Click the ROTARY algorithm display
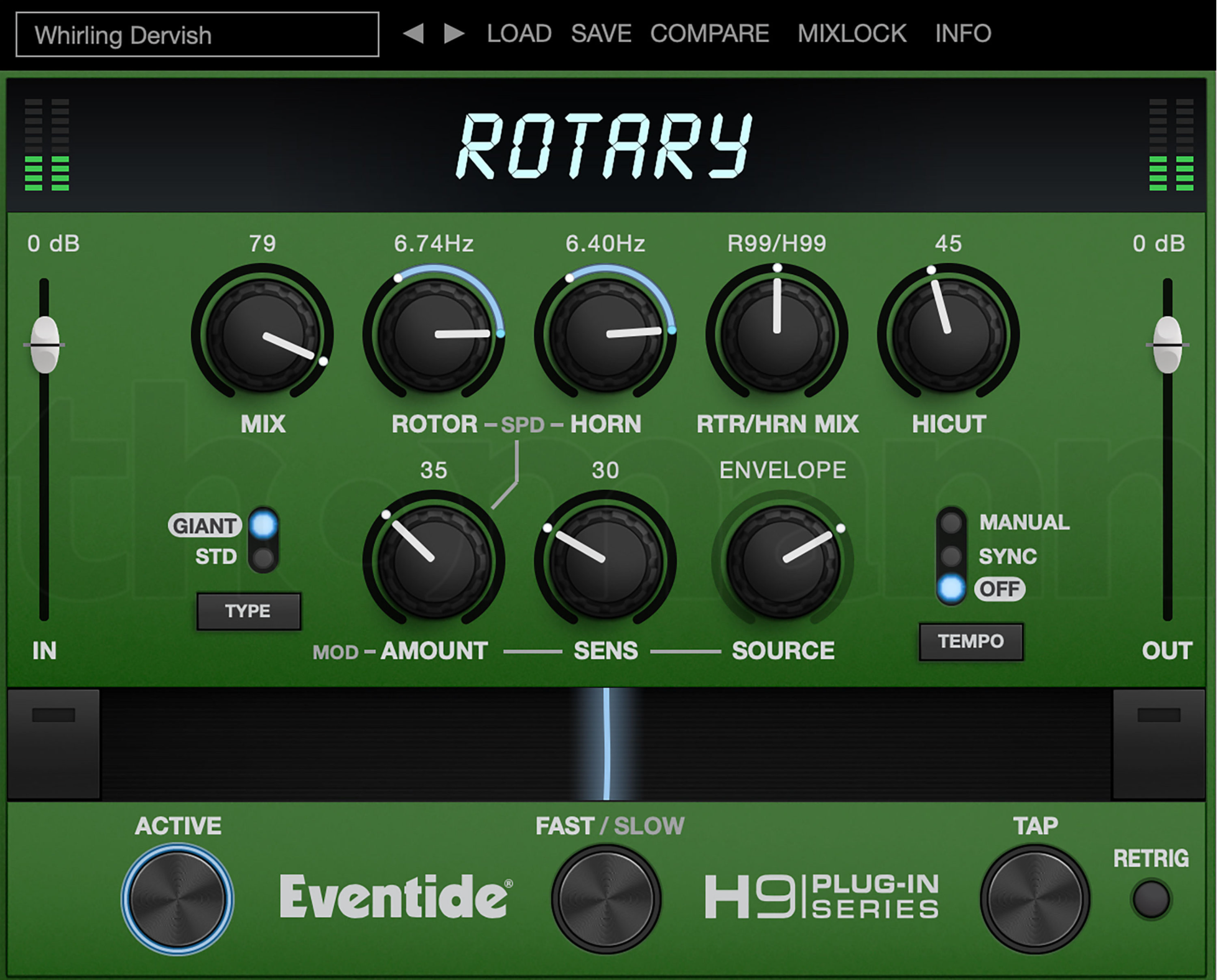 (604, 146)
